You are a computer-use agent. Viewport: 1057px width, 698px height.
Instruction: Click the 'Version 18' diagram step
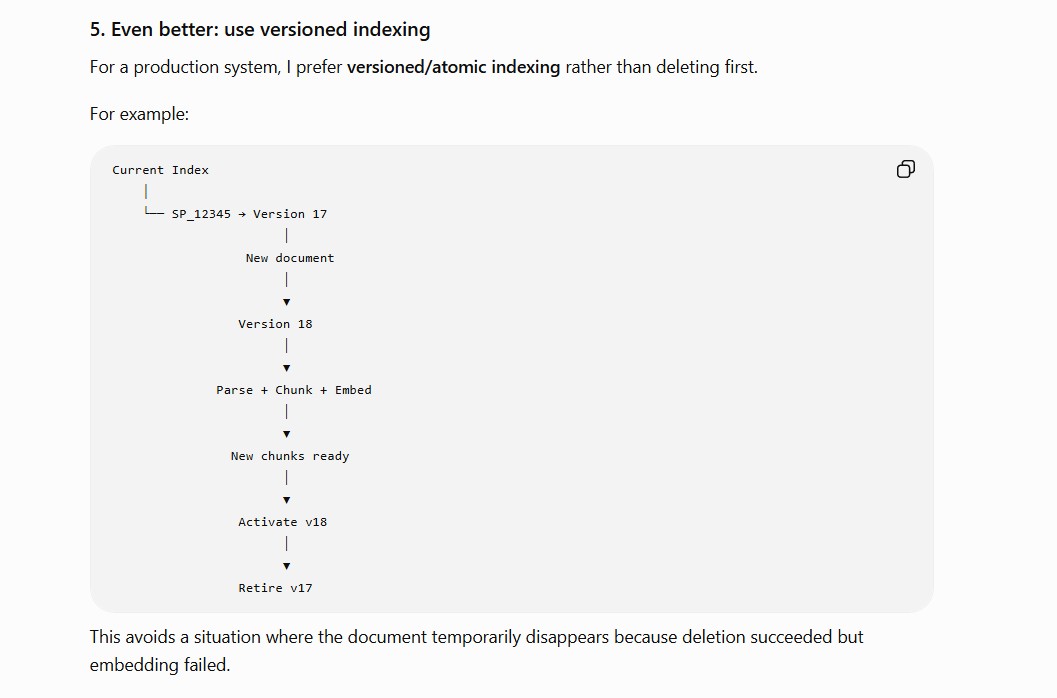click(275, 324)
